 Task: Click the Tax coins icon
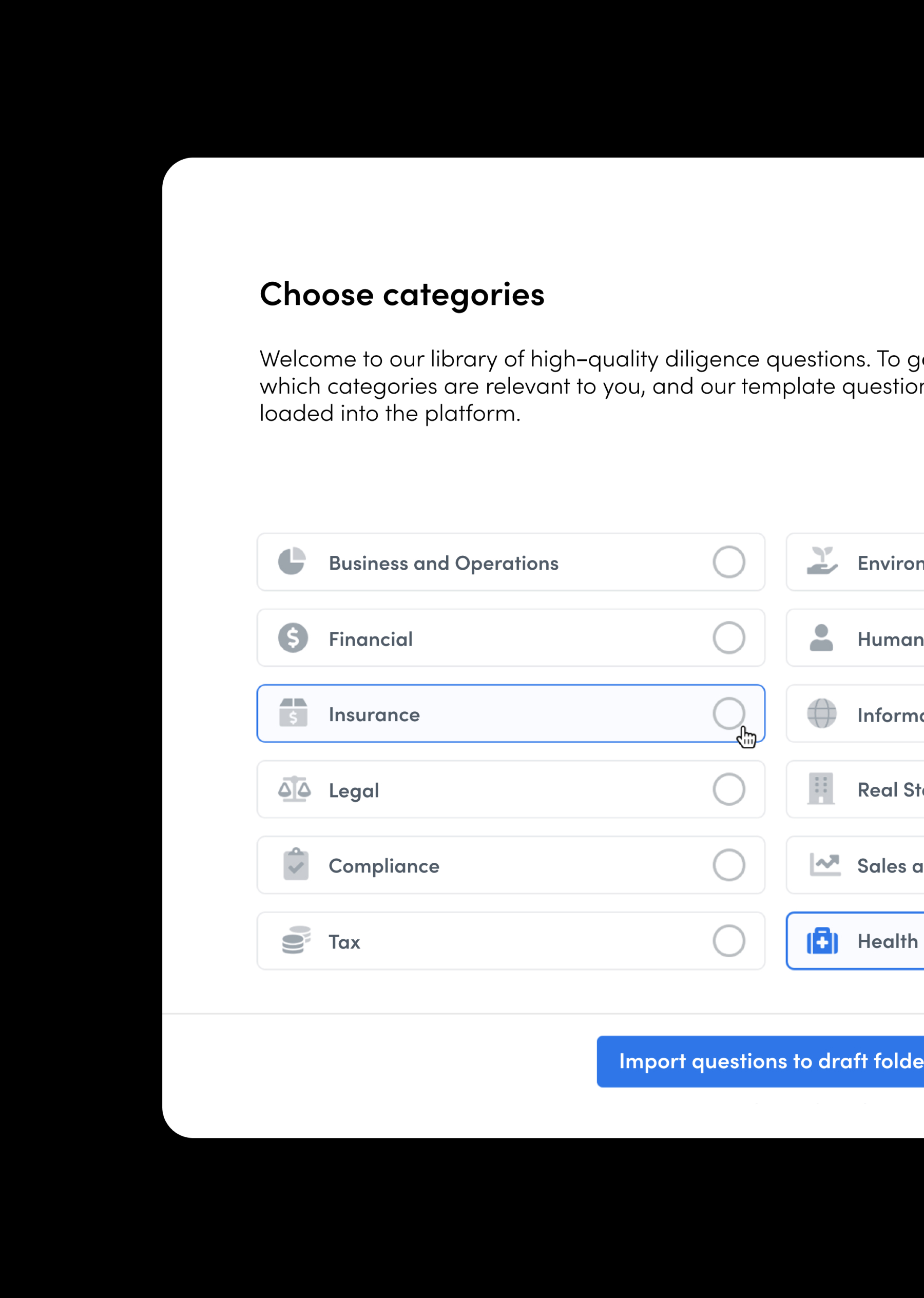click(296, 940)
